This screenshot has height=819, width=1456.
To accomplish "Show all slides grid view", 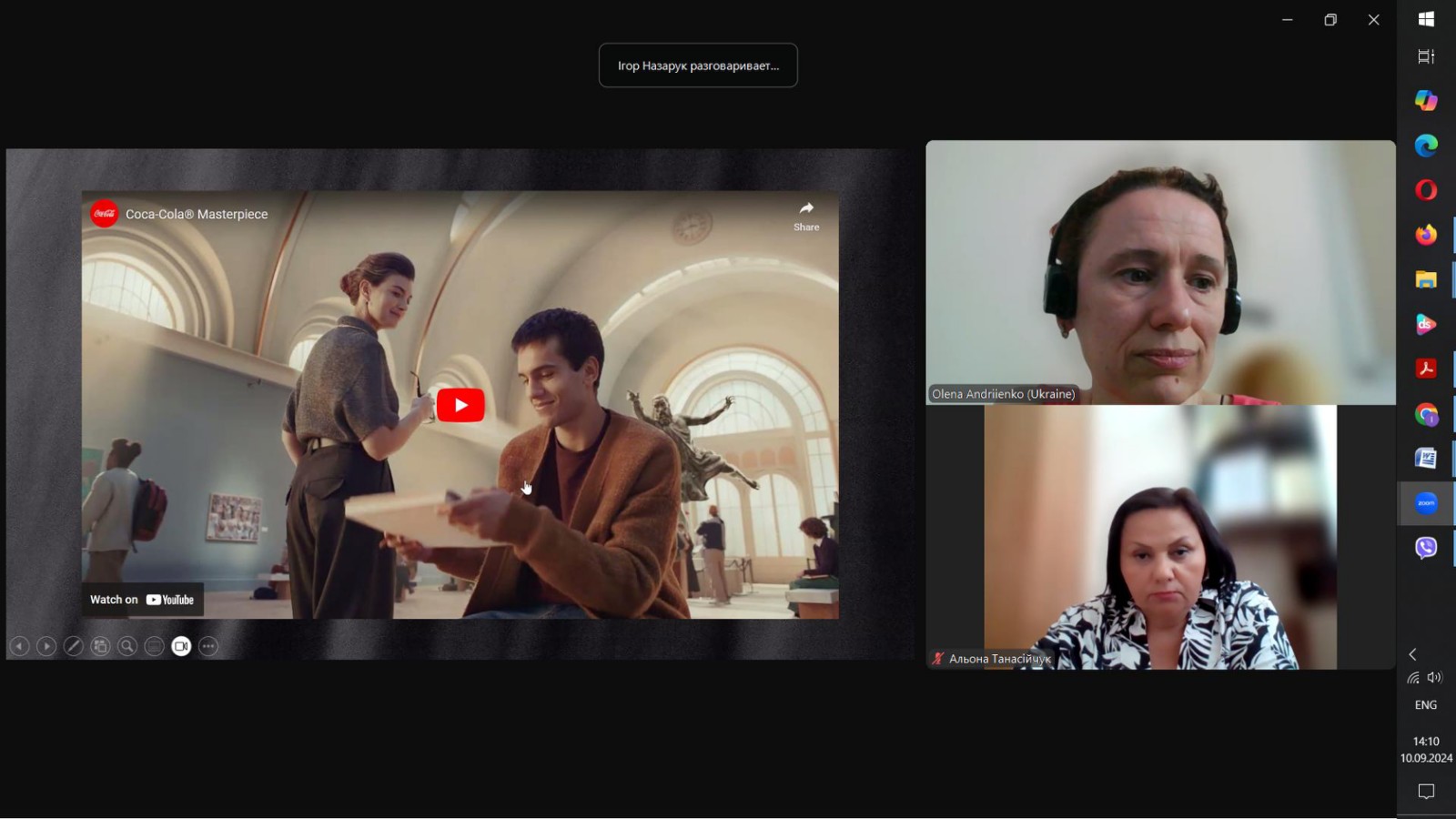I will [x=101, y=646].
